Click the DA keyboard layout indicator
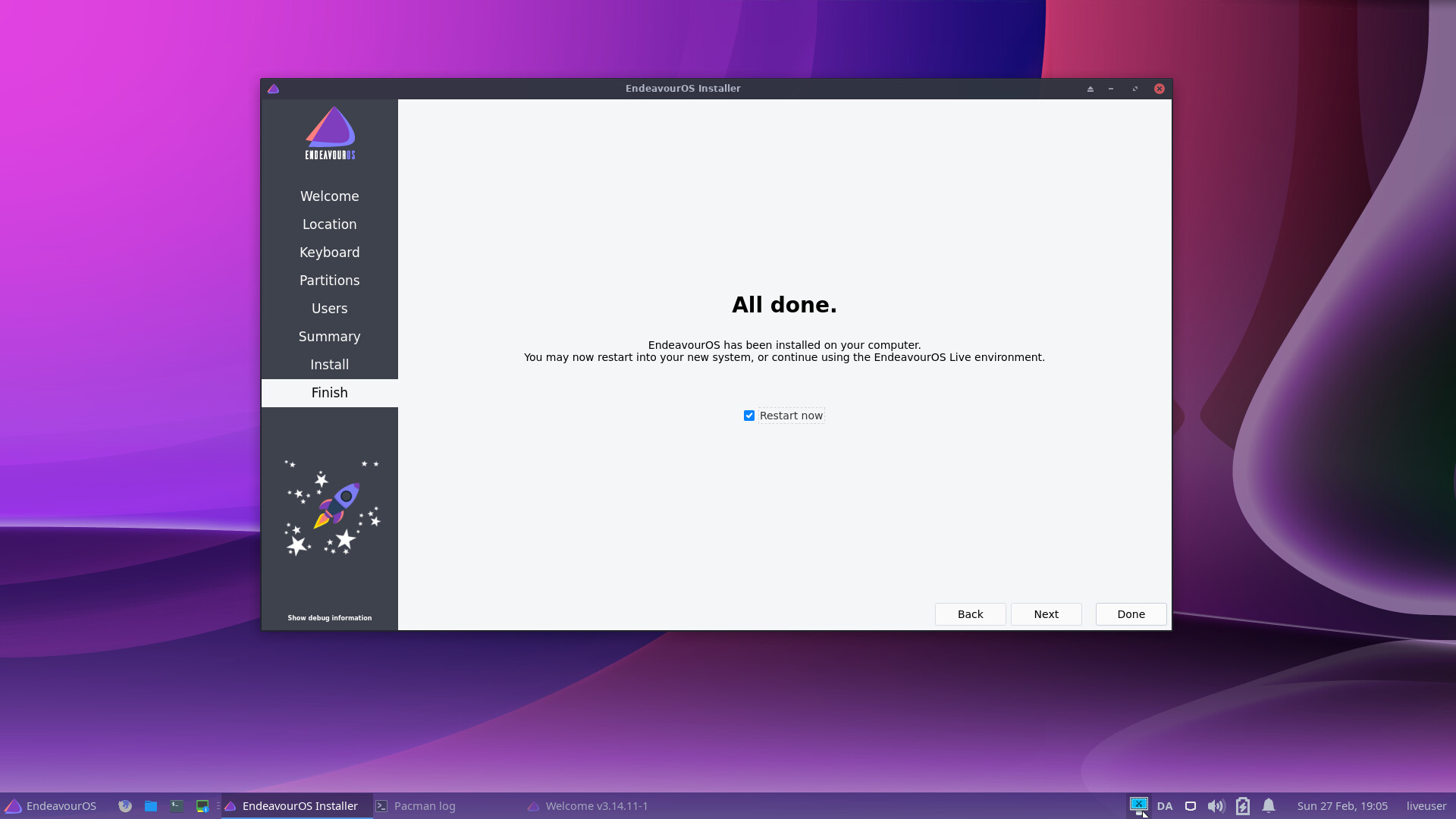This screenshot has width=1456, height=819. tap(1165, 806)
